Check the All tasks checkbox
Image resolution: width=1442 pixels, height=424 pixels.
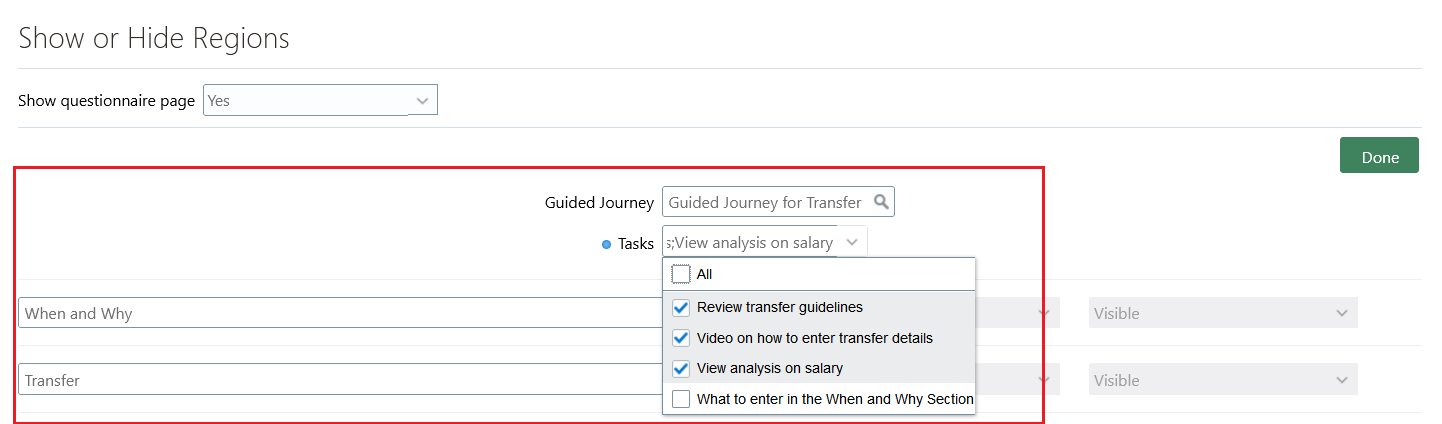pyautogui.click(x=681, y=274)
